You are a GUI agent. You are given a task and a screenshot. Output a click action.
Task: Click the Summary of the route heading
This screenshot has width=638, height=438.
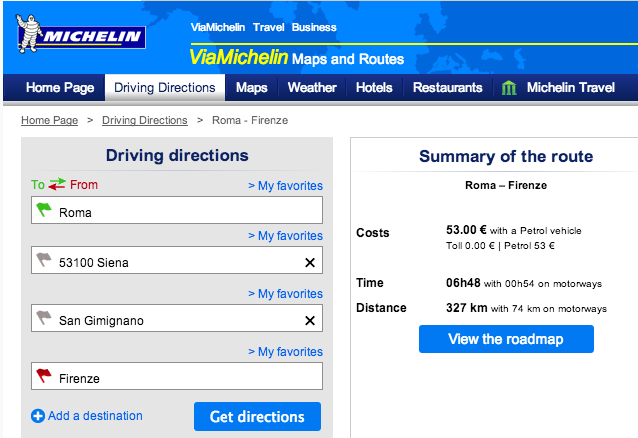[506, 156]
